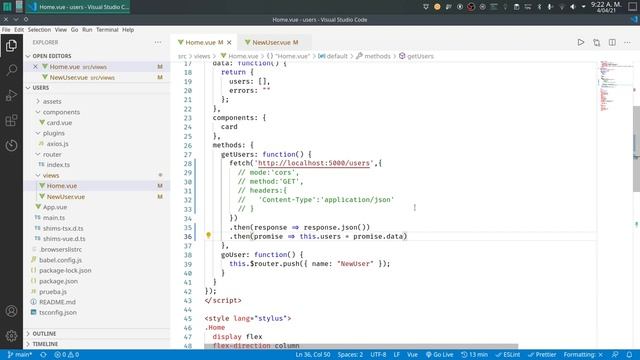Image resolution: width=640 pixels, height=360 pixels.
Task: Click the system volume icon in tray
Action: 573,7
